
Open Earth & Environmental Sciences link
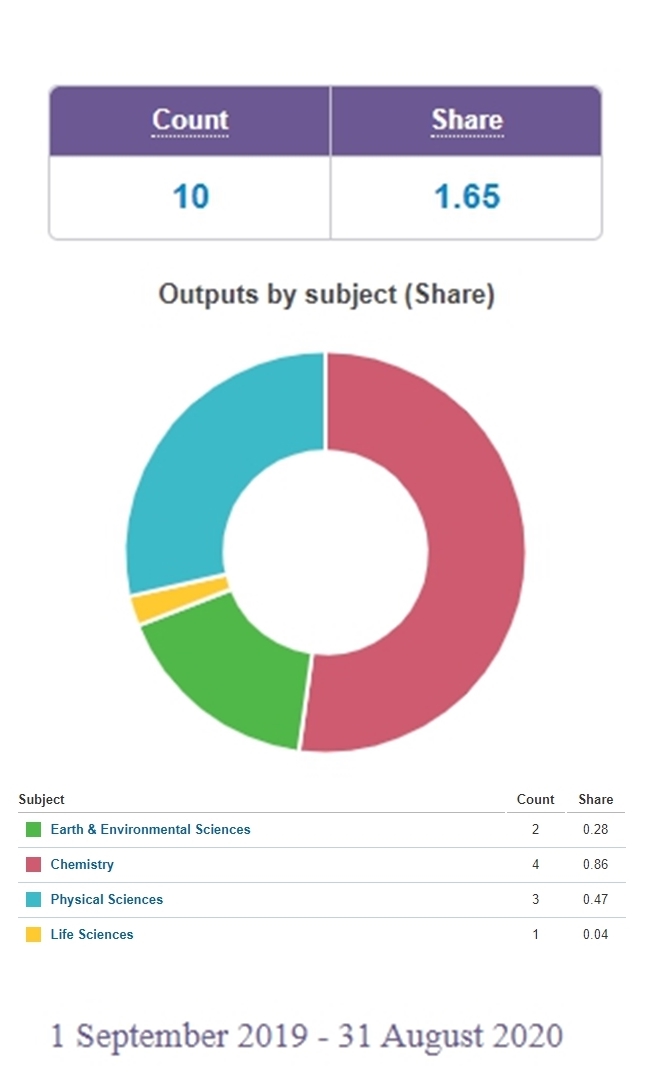pyautogui.click(x=150, y=829)
